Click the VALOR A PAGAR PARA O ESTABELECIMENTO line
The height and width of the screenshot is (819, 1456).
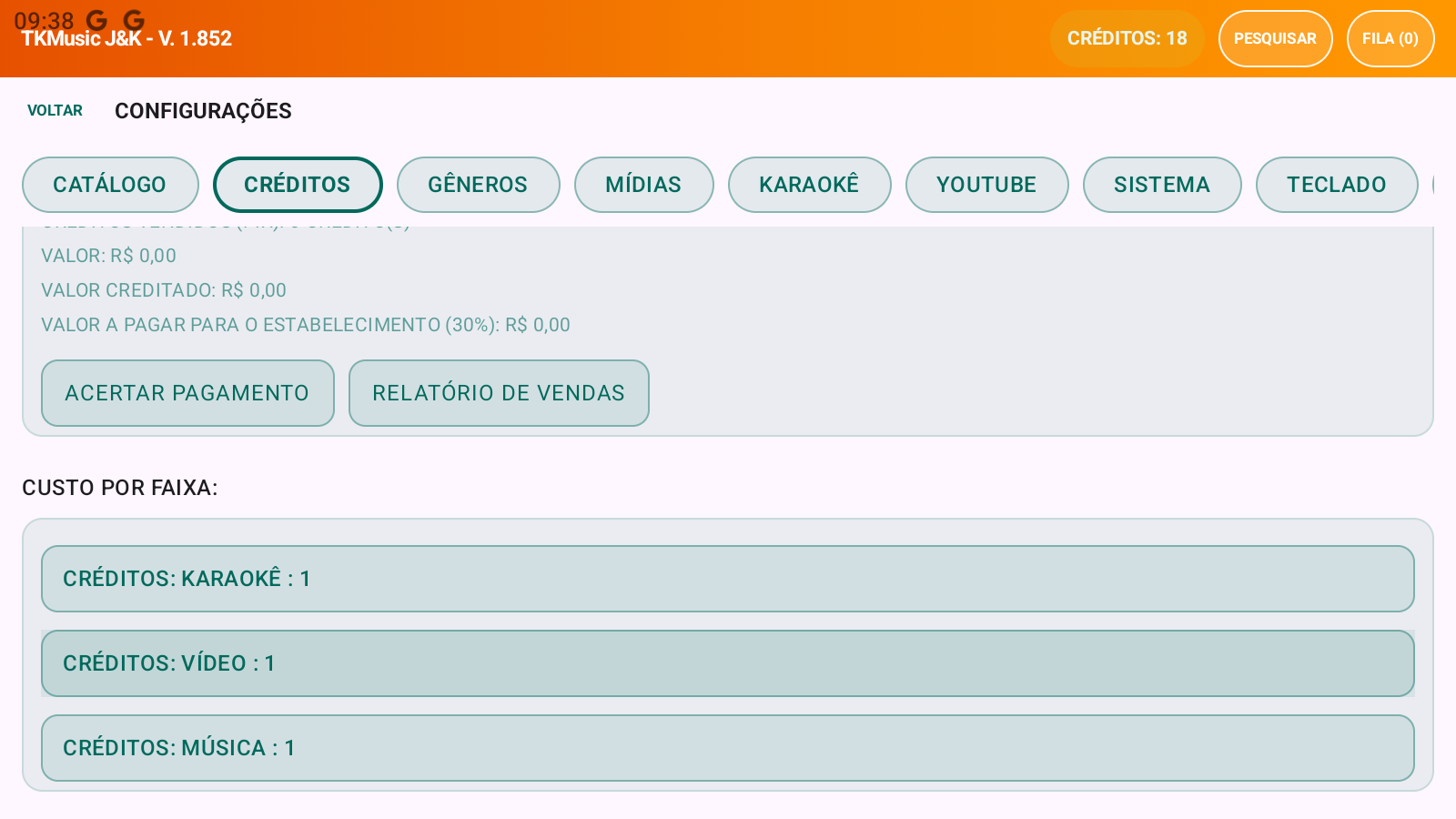(x=306, y=325)
